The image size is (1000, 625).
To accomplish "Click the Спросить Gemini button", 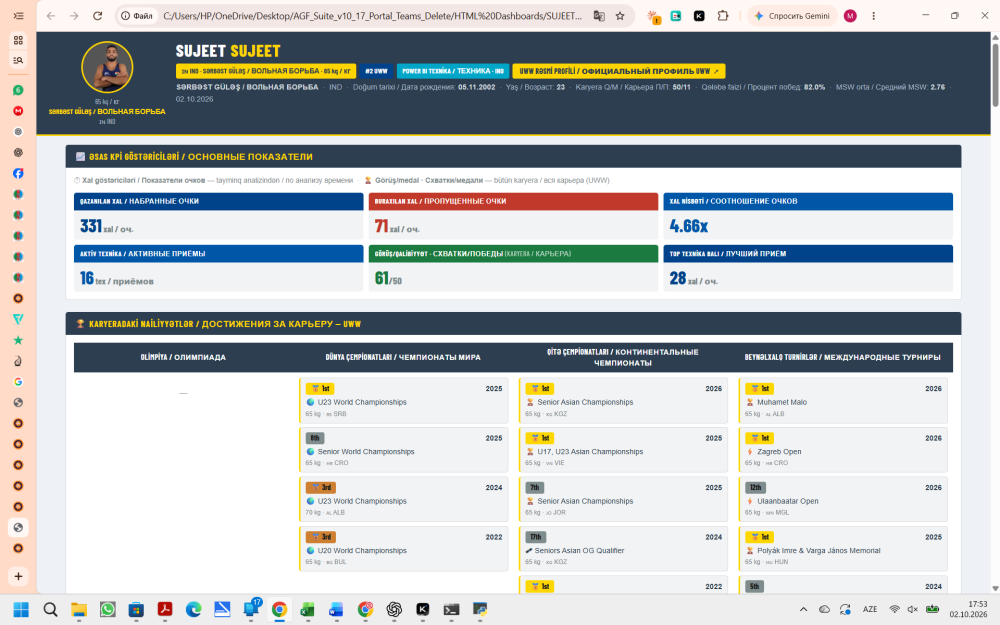I will click(x=792, y=16).
